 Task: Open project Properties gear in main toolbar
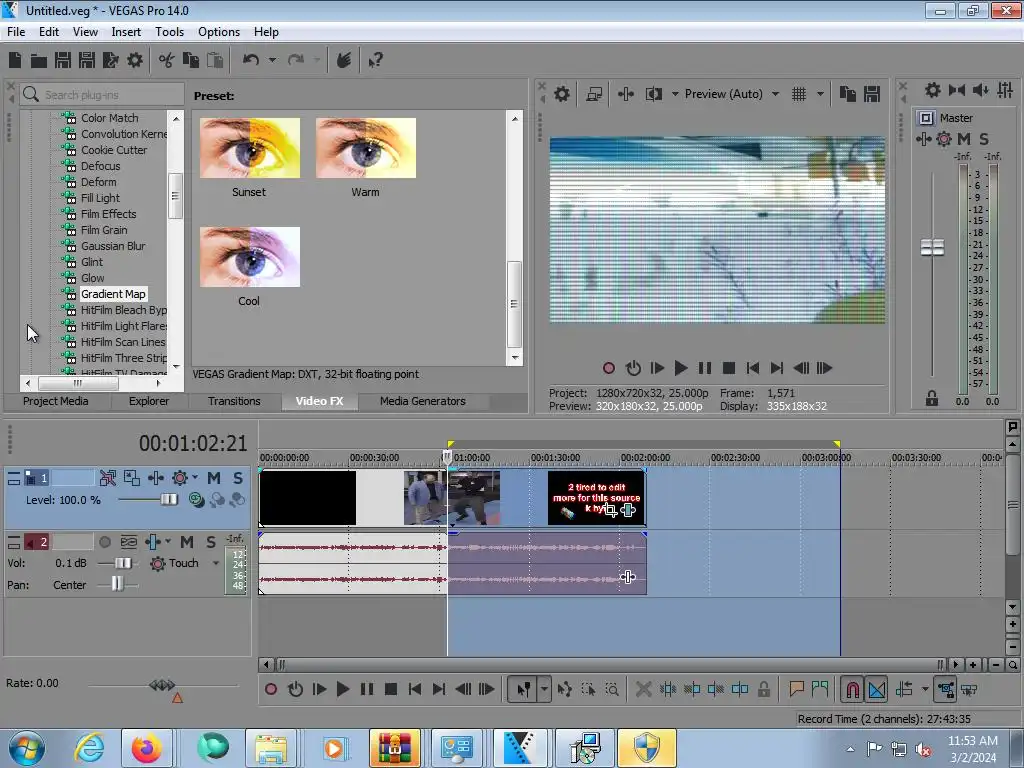[x=135, y=61]
